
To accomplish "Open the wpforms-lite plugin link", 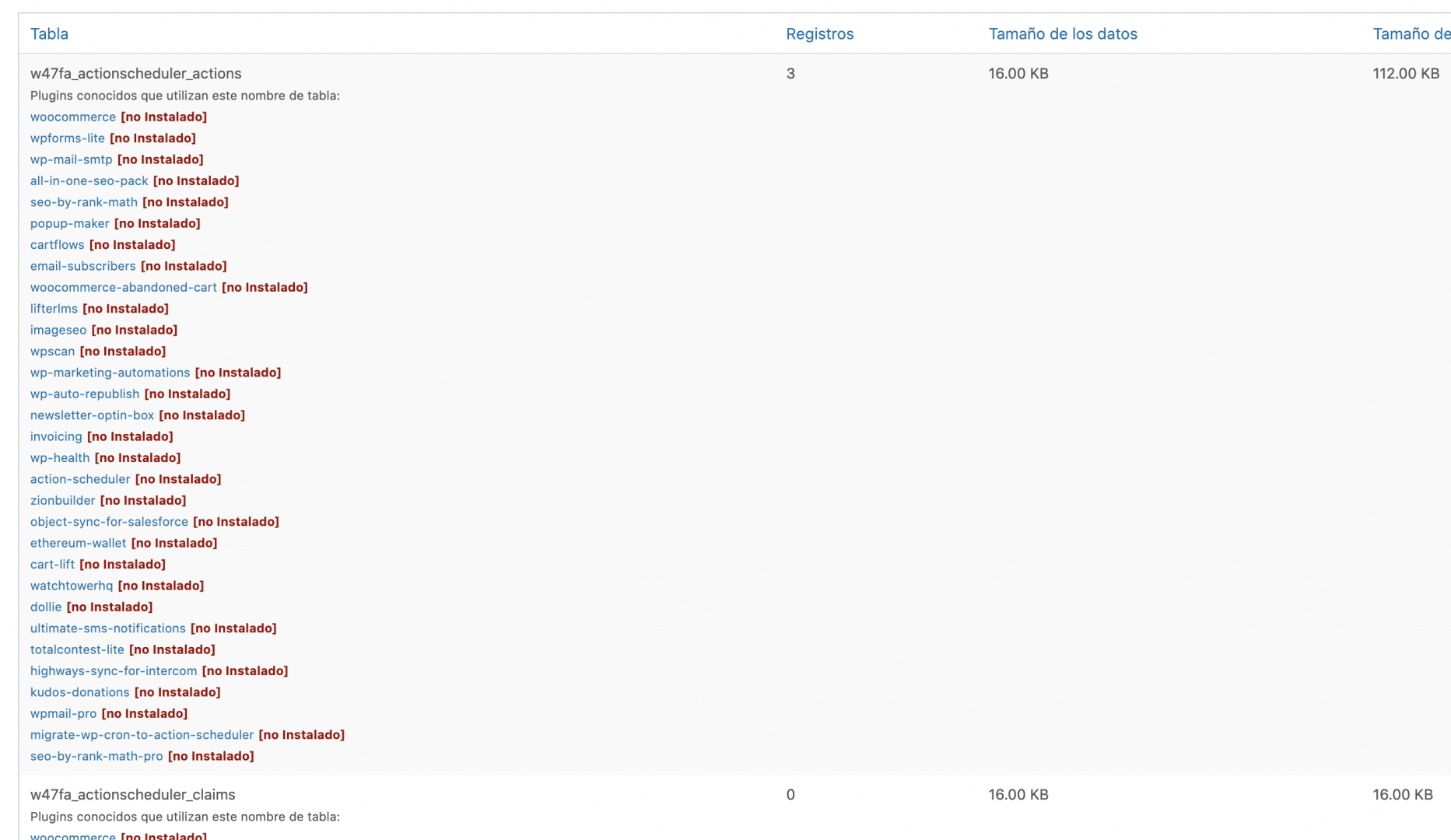I will pos(68,138).
